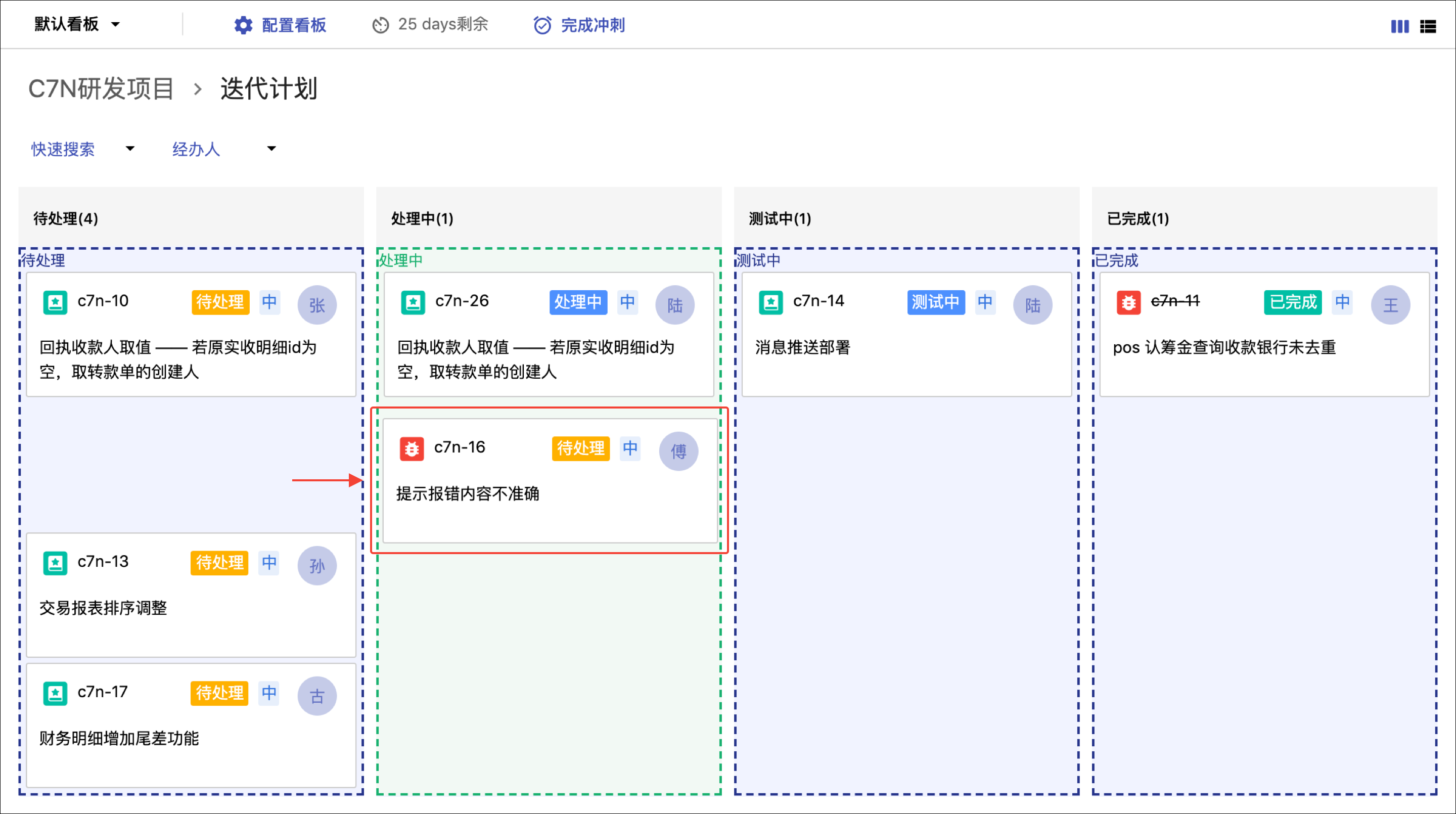Click story type icon on c7n-13 card
This screenshot has height=814, width=1456.
tap(56, 563)
